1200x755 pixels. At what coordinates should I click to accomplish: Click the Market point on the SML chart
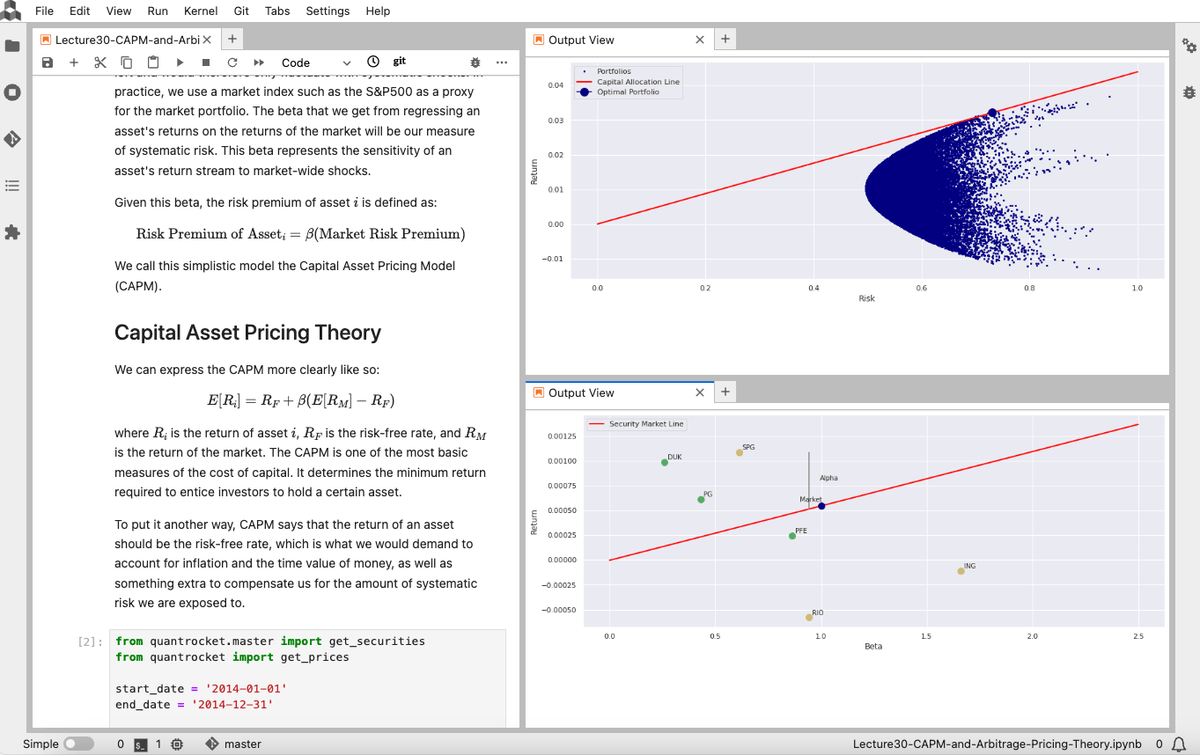coord(821,506)
